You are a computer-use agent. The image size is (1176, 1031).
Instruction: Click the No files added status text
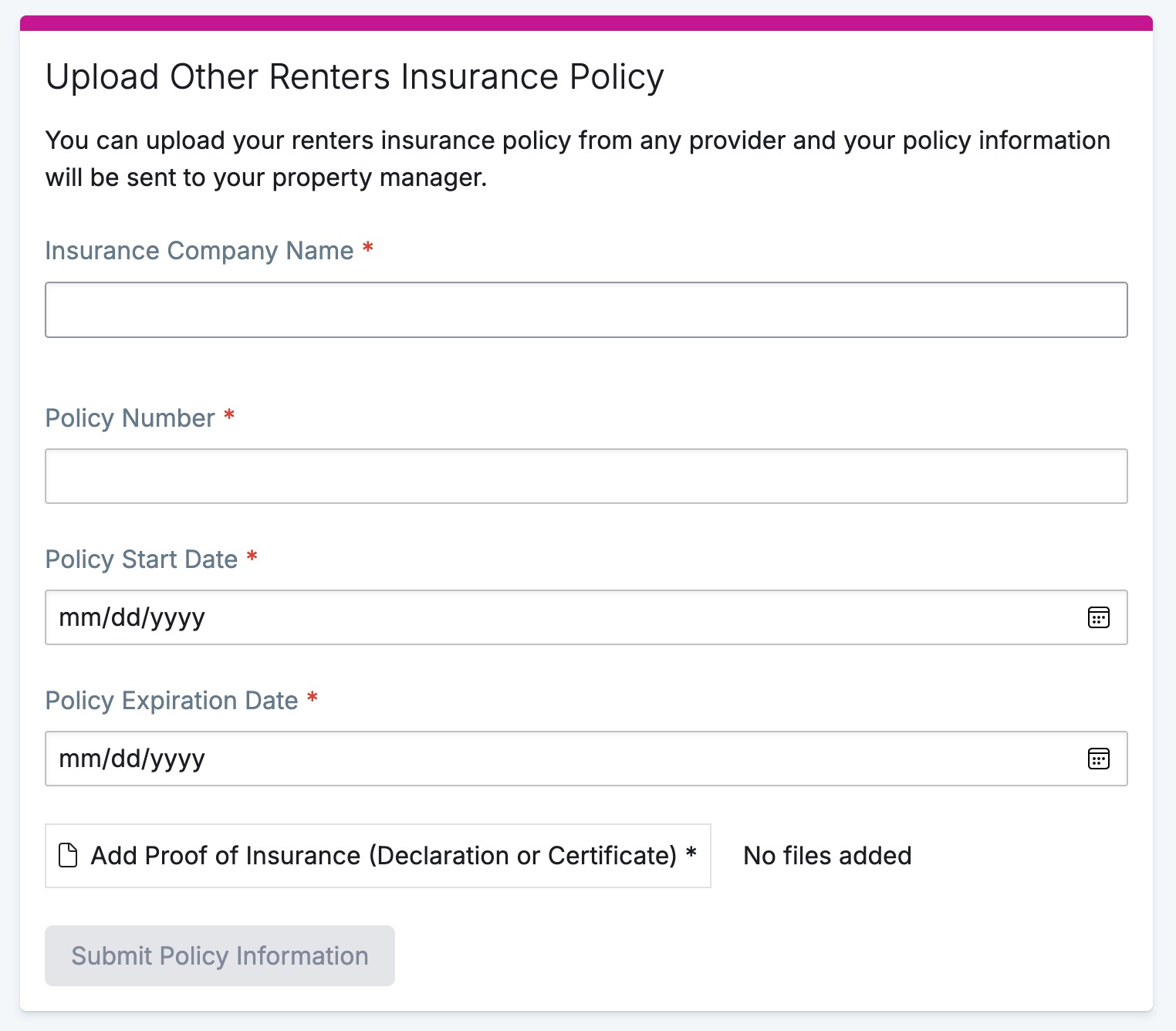827,856
